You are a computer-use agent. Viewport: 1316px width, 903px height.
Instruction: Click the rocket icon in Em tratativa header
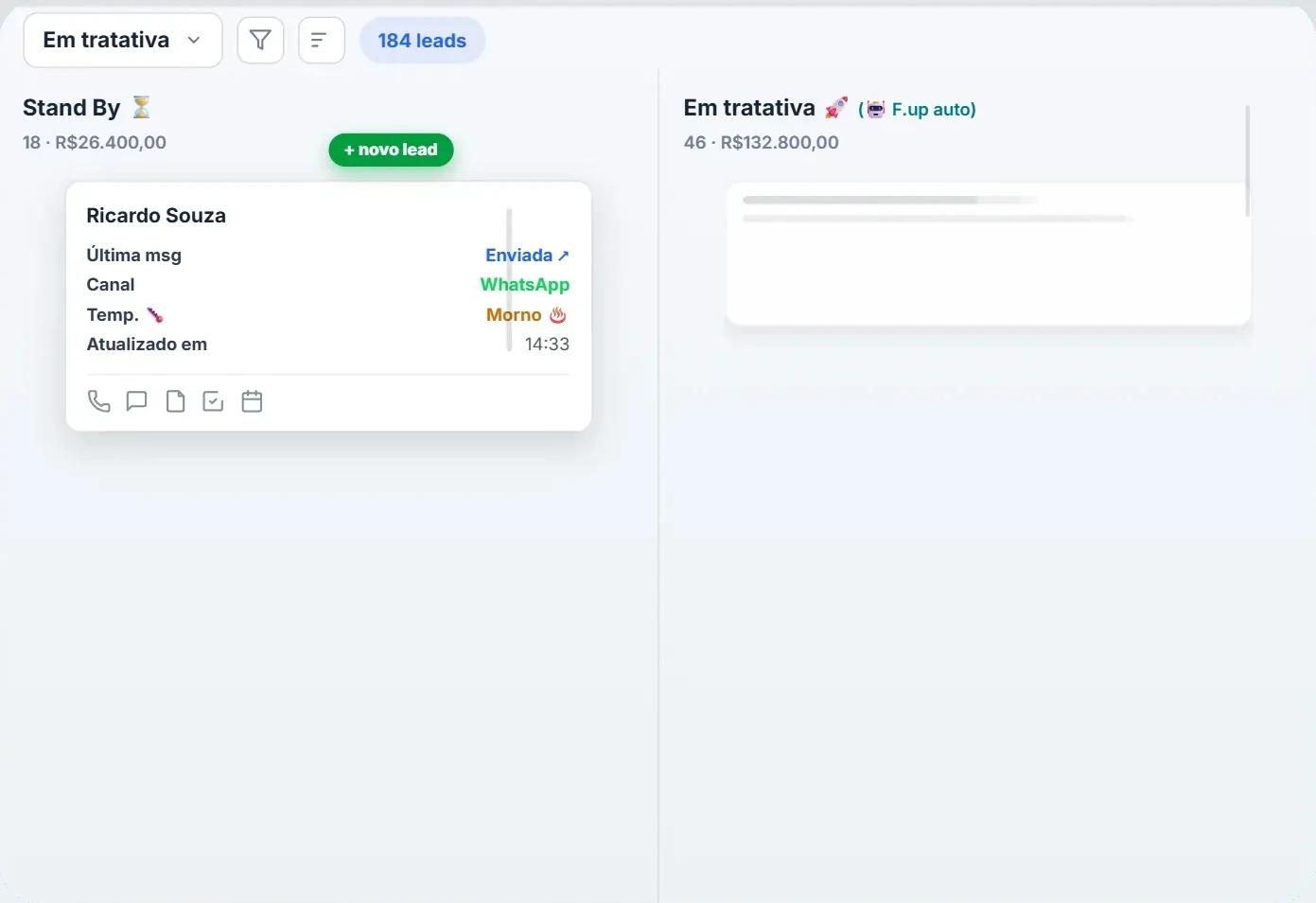pos(836,108)
